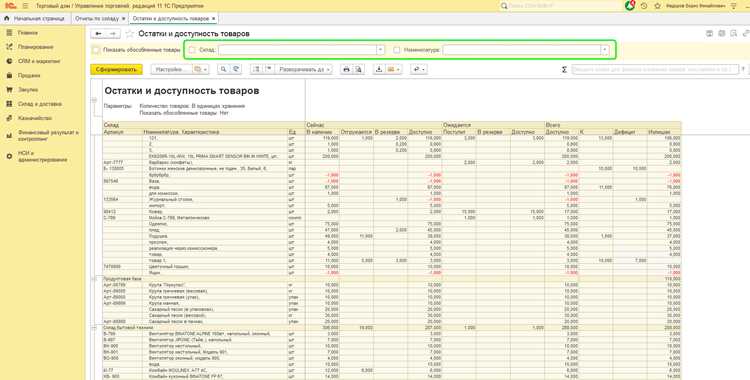Click first icon in top-right form tools
750x380 pixels.
(x=710, y=34)
